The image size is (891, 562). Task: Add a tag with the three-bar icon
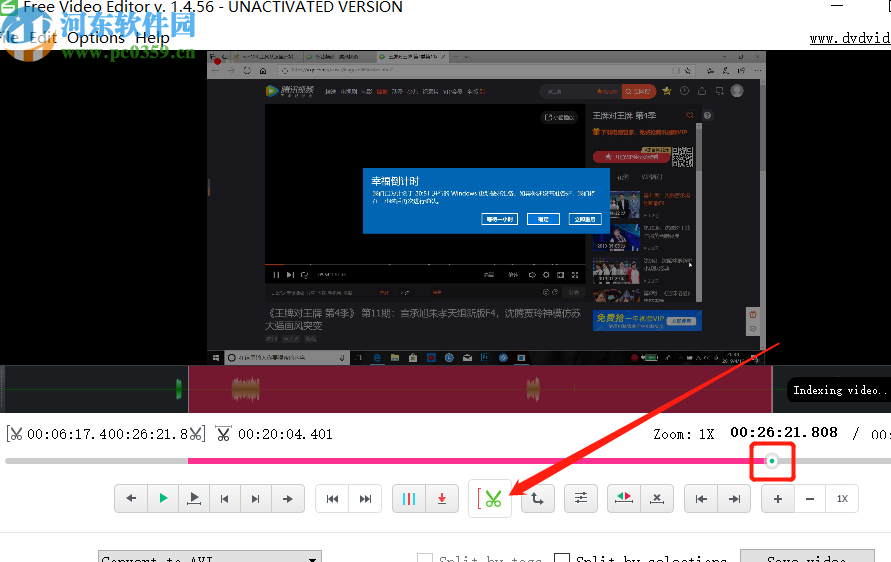point(409,498)
